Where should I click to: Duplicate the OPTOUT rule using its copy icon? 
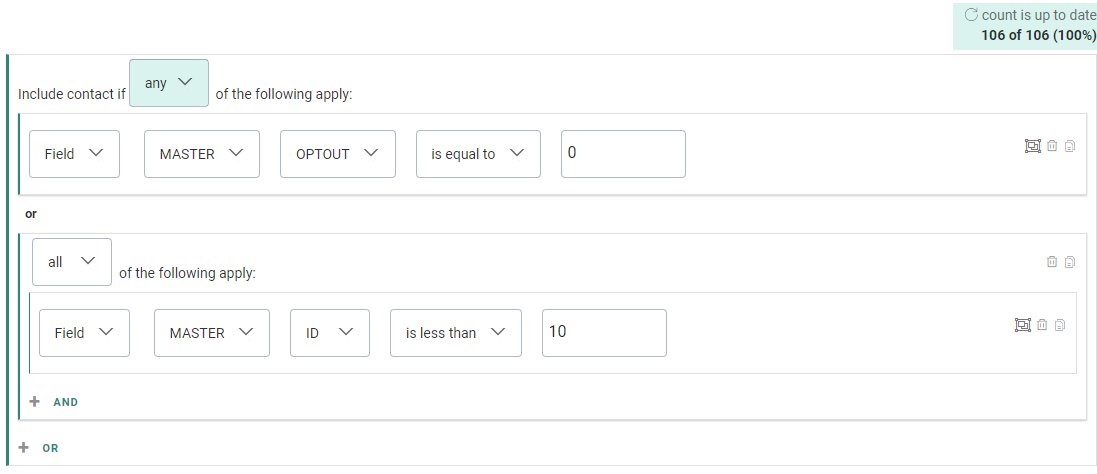pos(1069,147)
